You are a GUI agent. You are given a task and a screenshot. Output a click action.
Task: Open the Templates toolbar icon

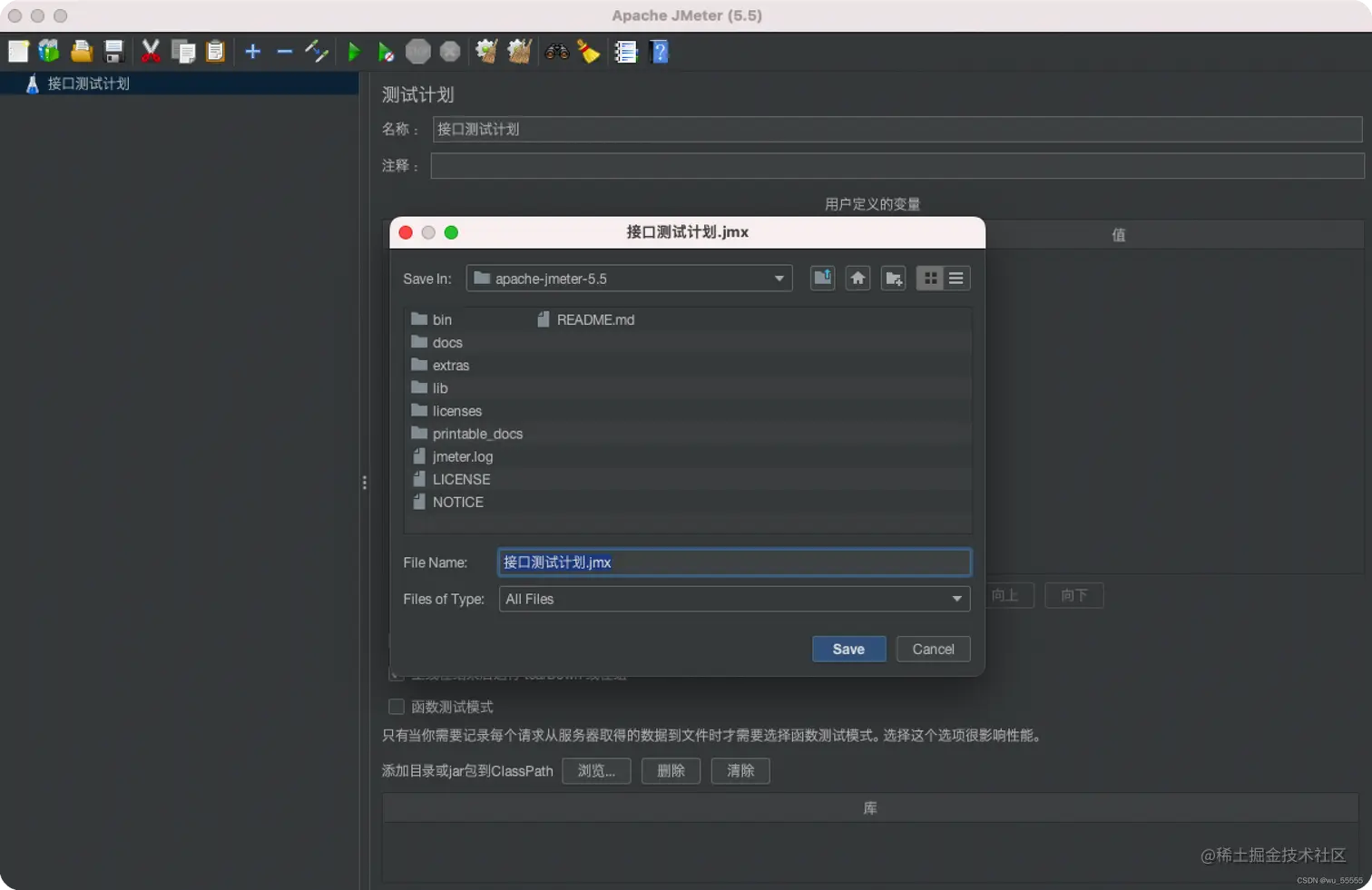[49, 52]
